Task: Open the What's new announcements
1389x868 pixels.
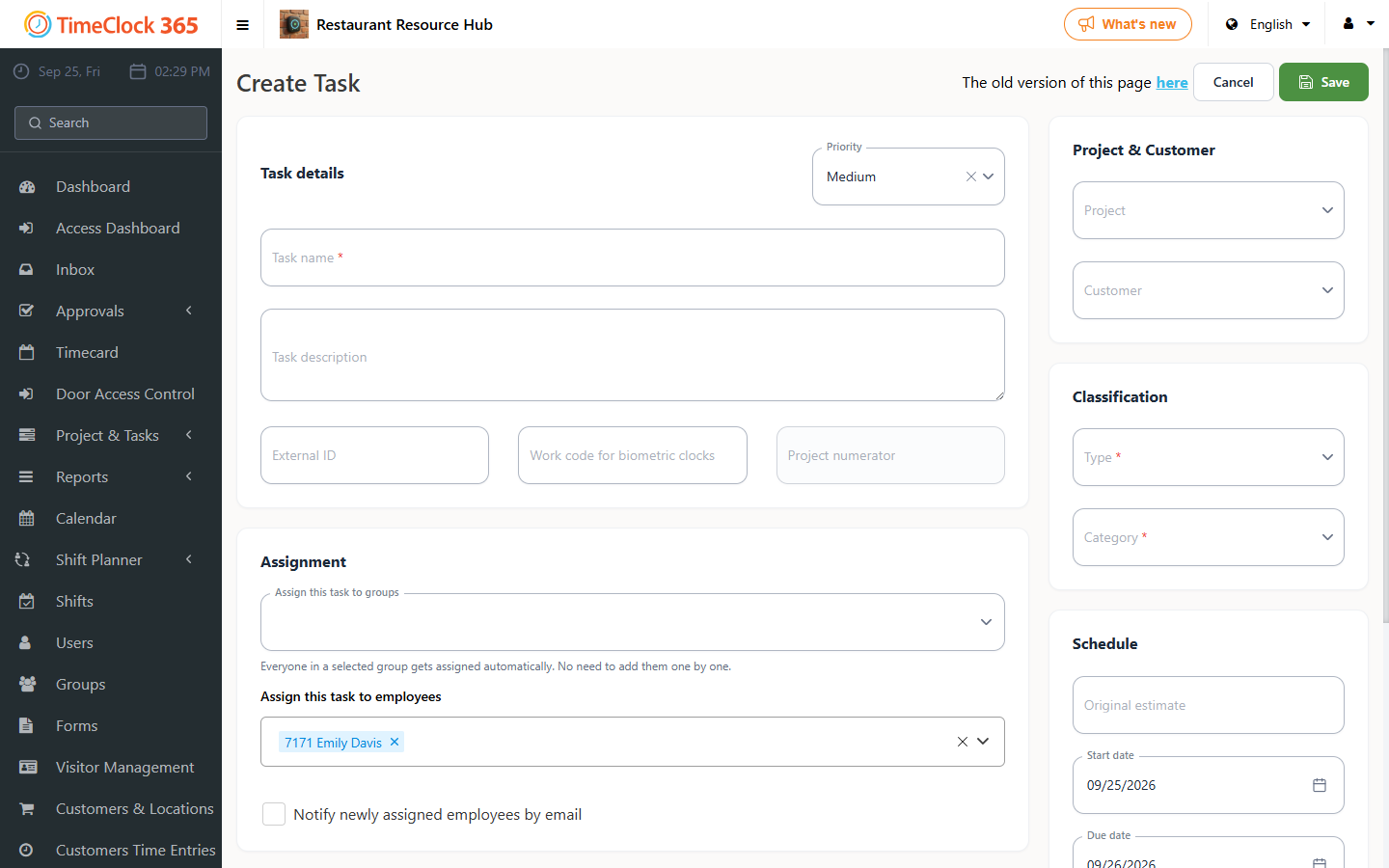Action: (x=1128, y=24)
